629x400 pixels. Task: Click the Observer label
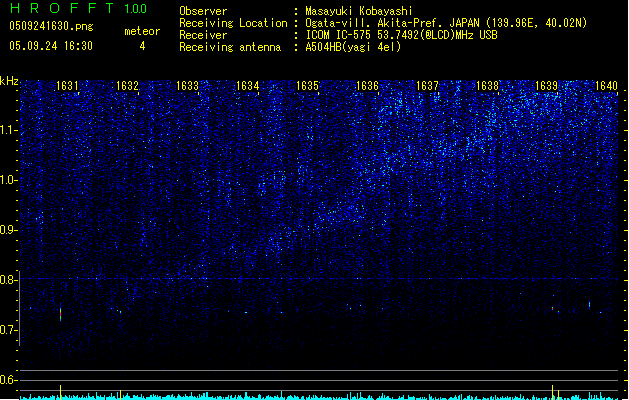point(203,11)
